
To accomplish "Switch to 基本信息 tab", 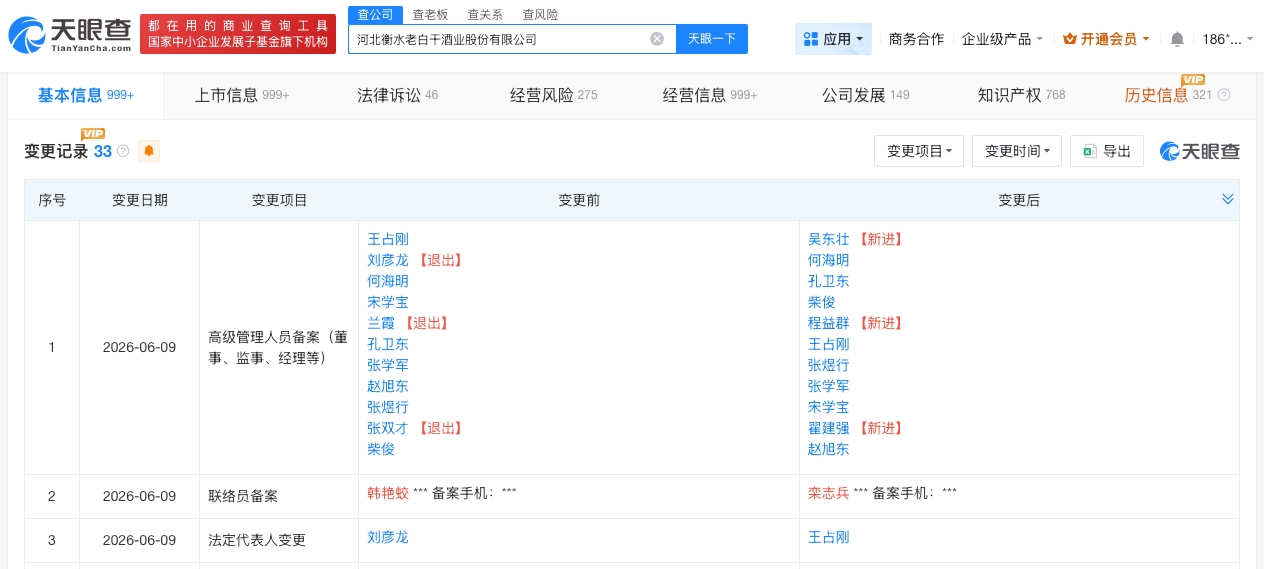I will 86,95.
